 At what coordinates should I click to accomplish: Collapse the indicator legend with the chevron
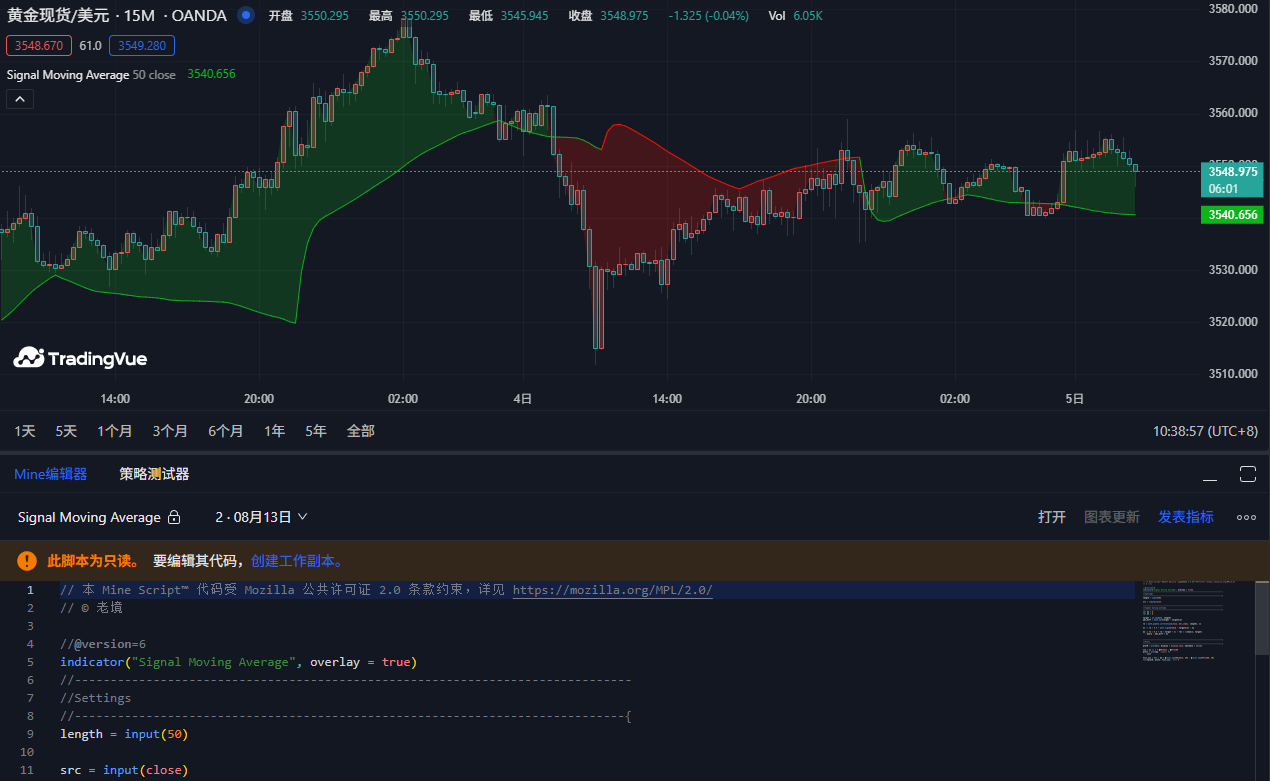(x=20, y=99)
